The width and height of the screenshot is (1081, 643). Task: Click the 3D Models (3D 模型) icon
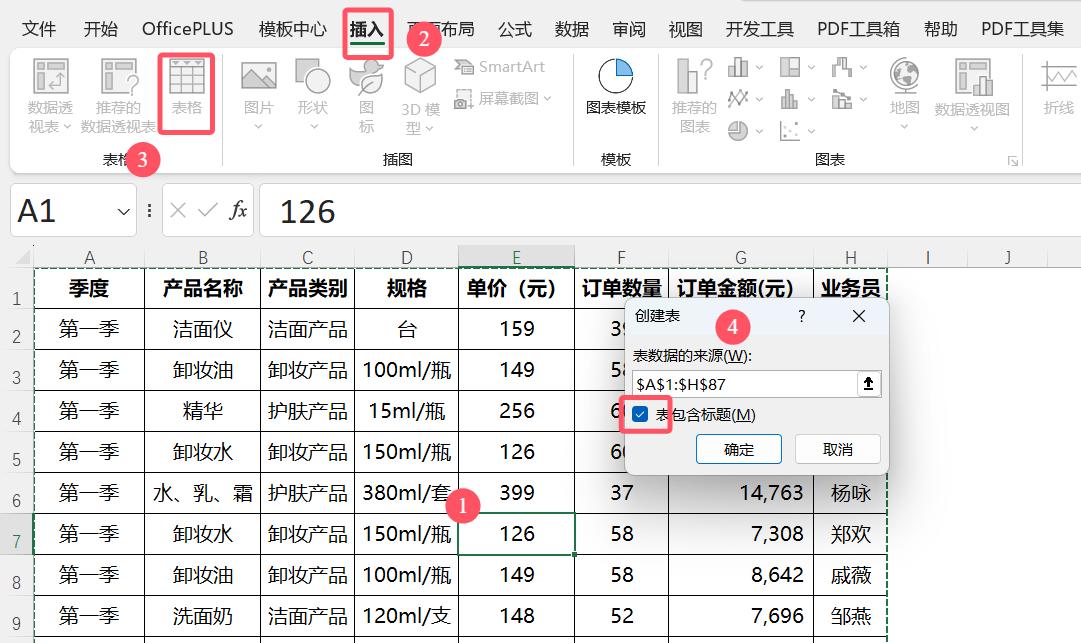point(420,76)
